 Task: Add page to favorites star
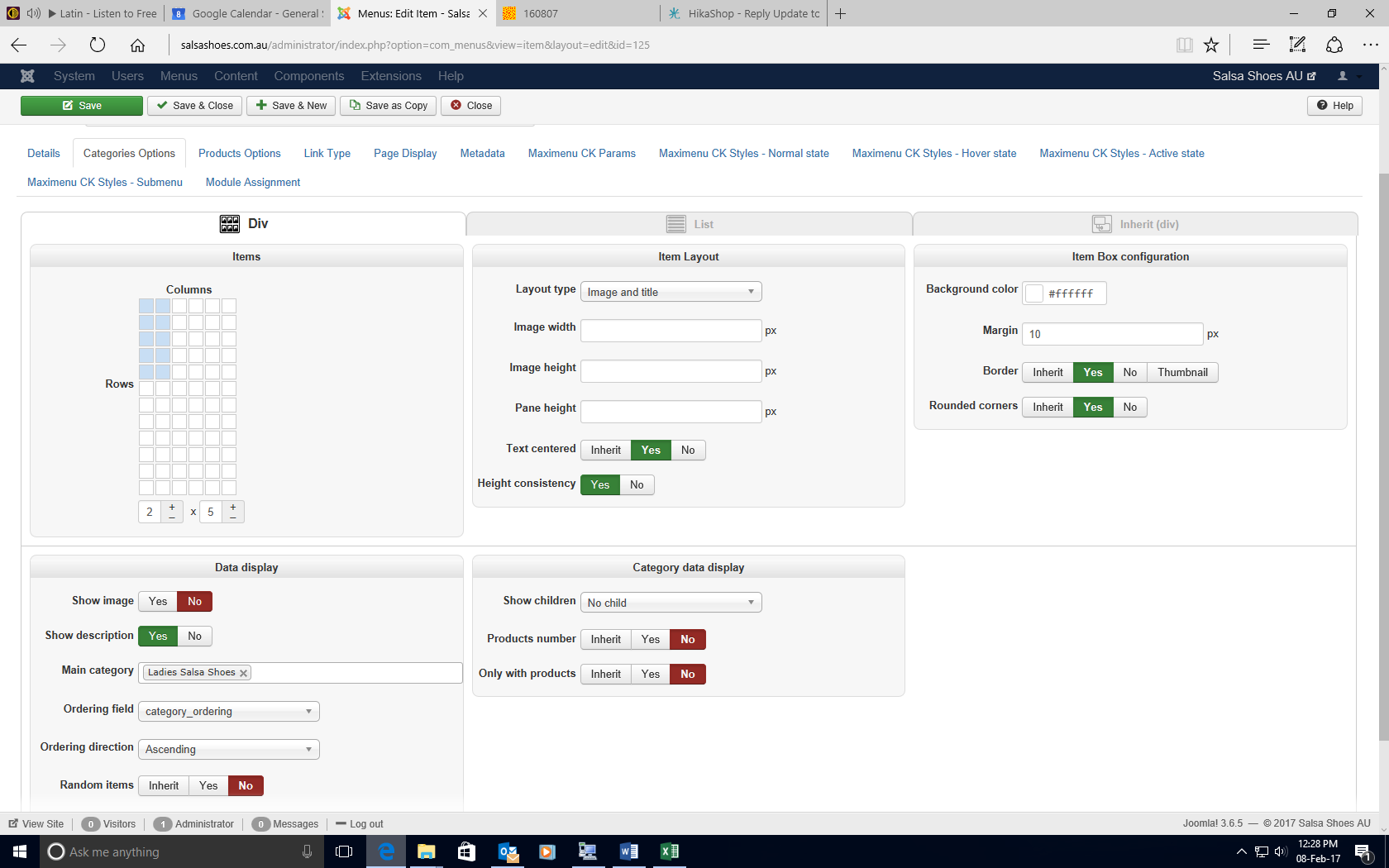(x=1211, y=45)
